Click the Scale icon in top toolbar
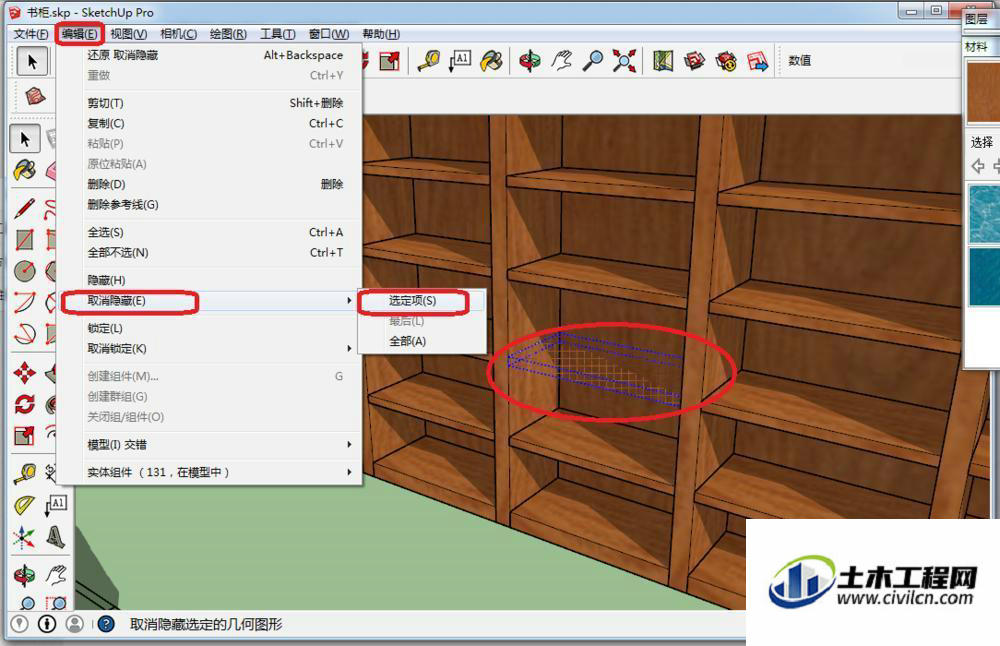This screenshot has height=646, width=1000. click(x=389, y=61)
